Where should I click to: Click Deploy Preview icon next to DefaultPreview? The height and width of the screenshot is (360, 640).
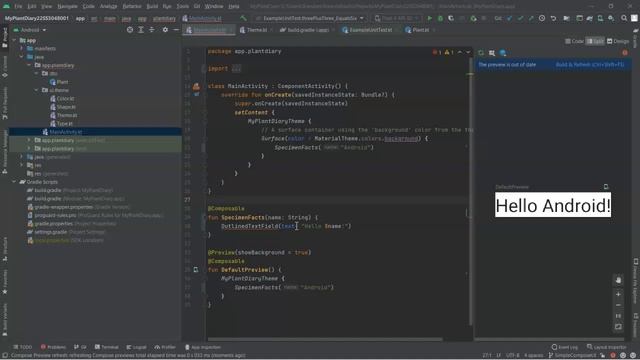tap(606, 187)
